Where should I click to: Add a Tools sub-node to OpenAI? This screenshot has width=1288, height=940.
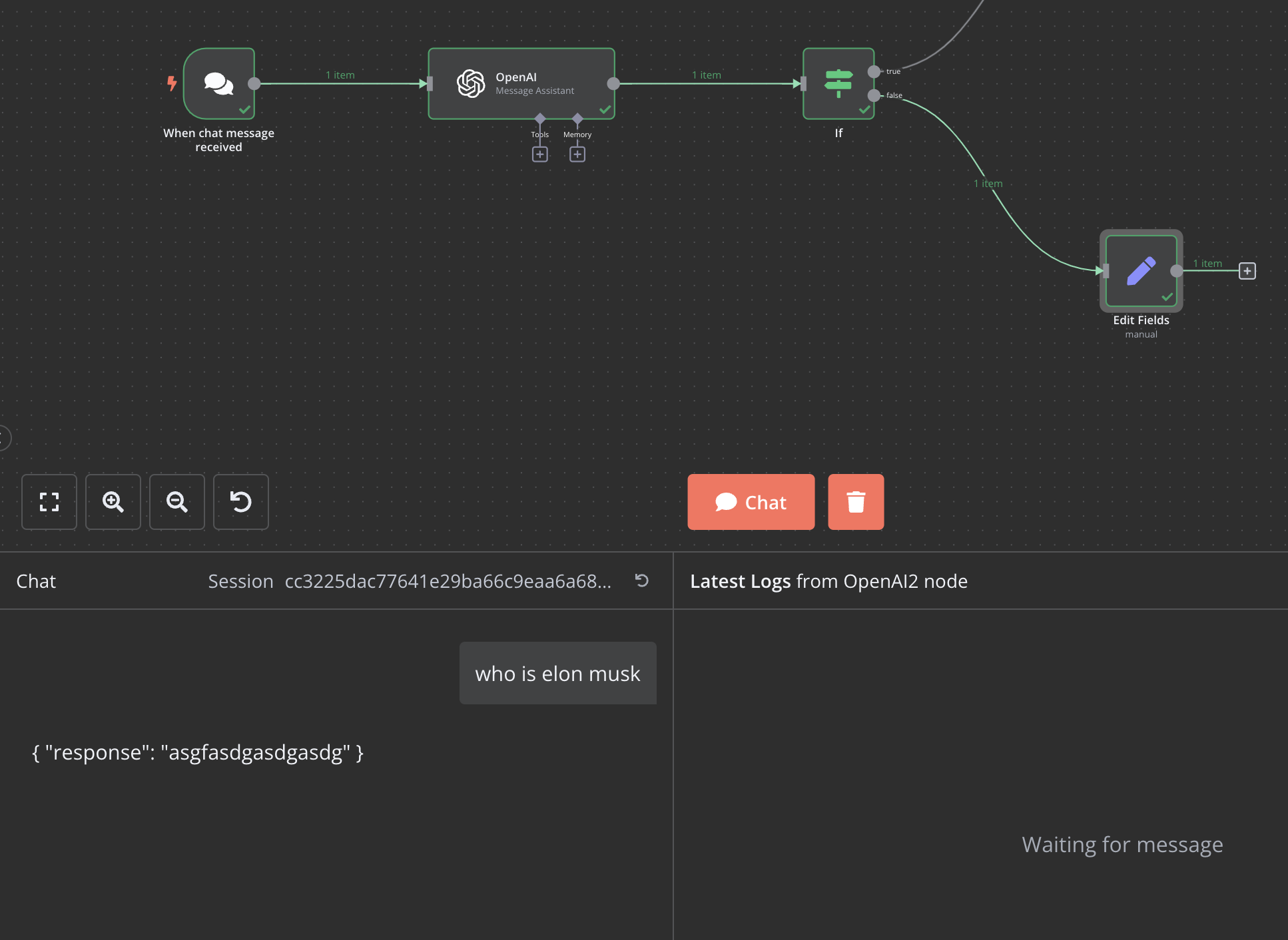[x=540, y=154]
